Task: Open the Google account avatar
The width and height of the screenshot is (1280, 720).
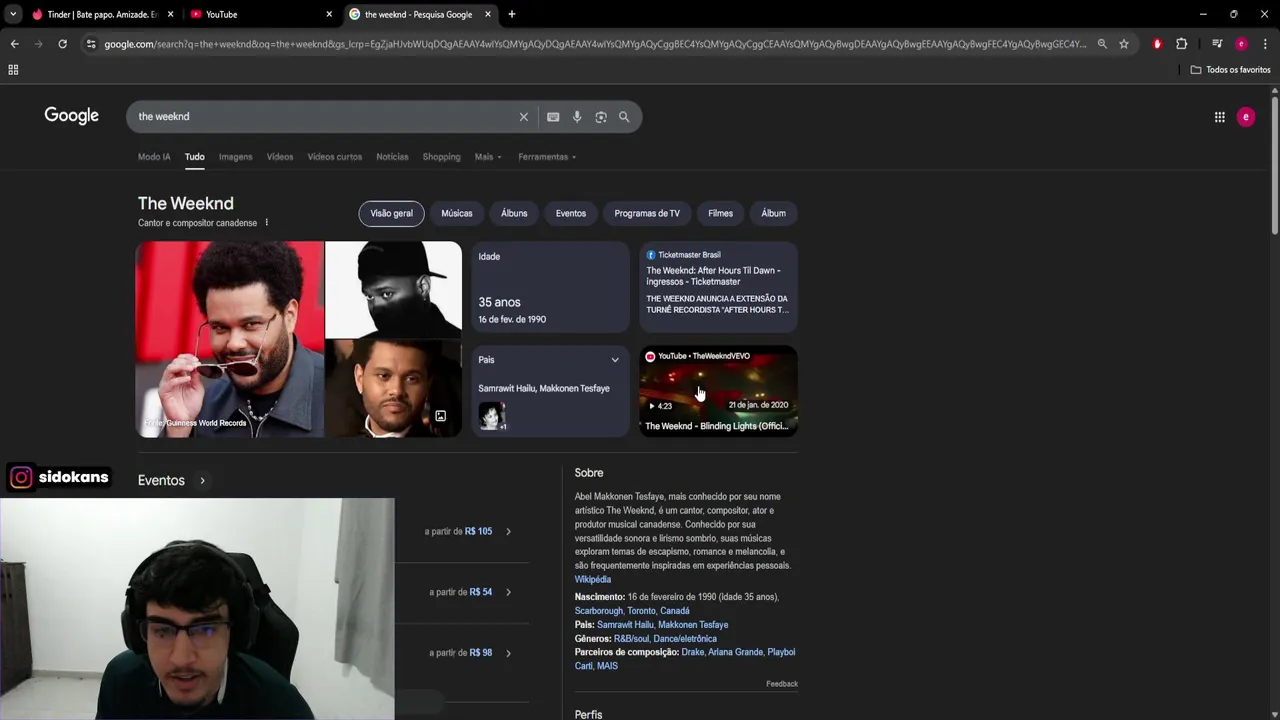Action: tap(1246, 117)
